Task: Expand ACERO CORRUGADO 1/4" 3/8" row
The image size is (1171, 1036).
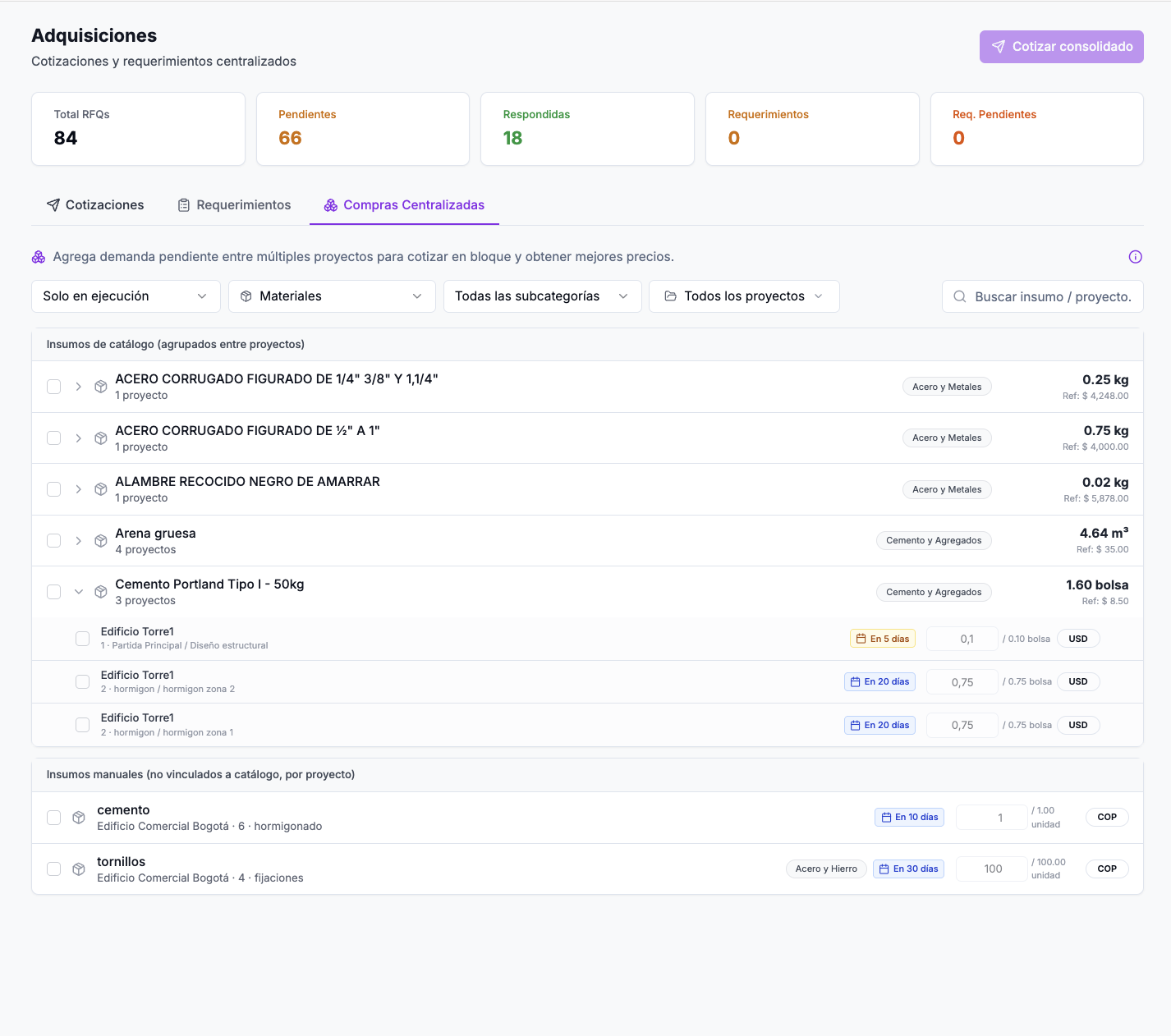Action: [x=79, y=387]
